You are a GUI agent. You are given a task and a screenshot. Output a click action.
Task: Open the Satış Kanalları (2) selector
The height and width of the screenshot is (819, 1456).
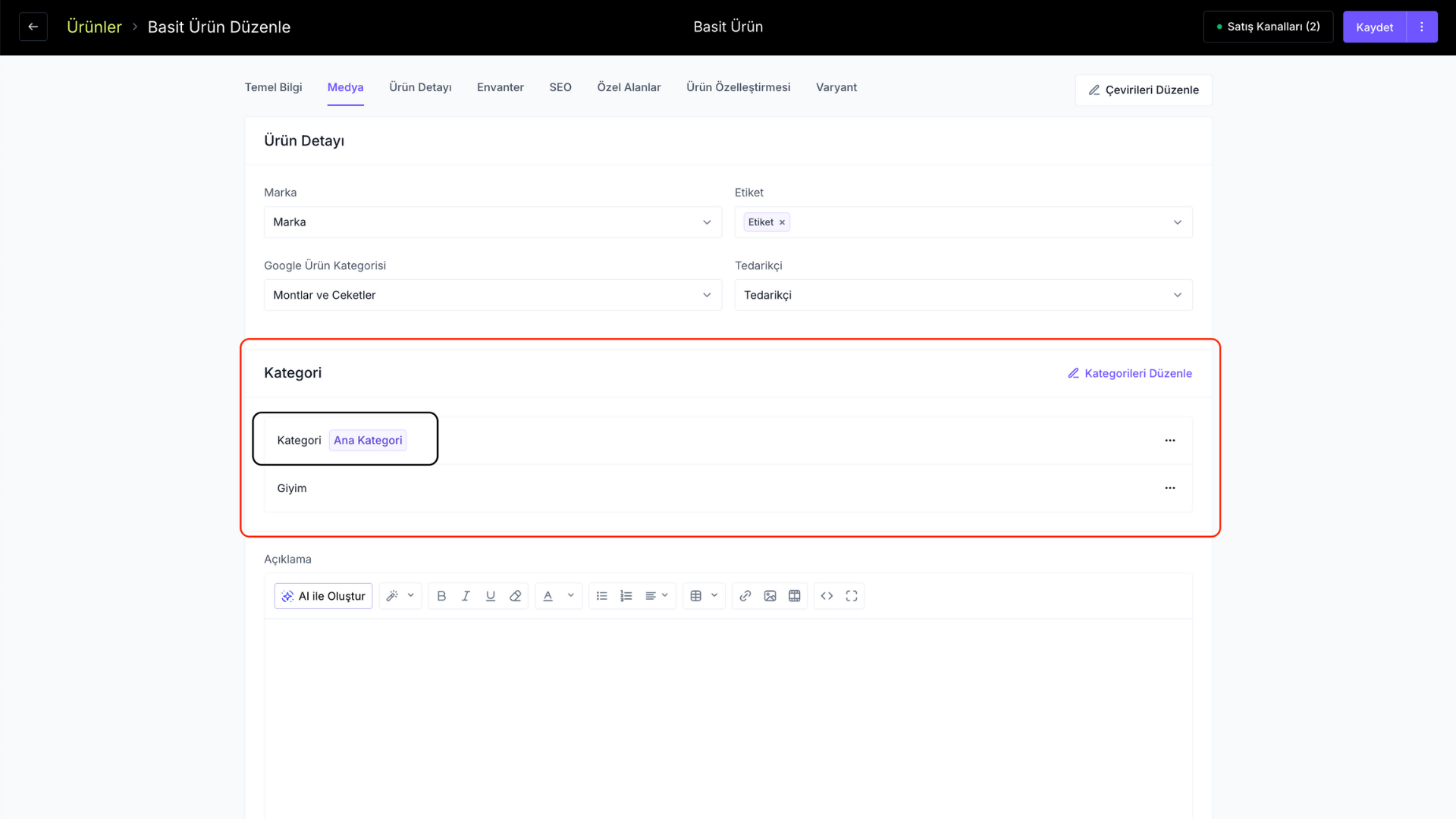coord(1268,27)
